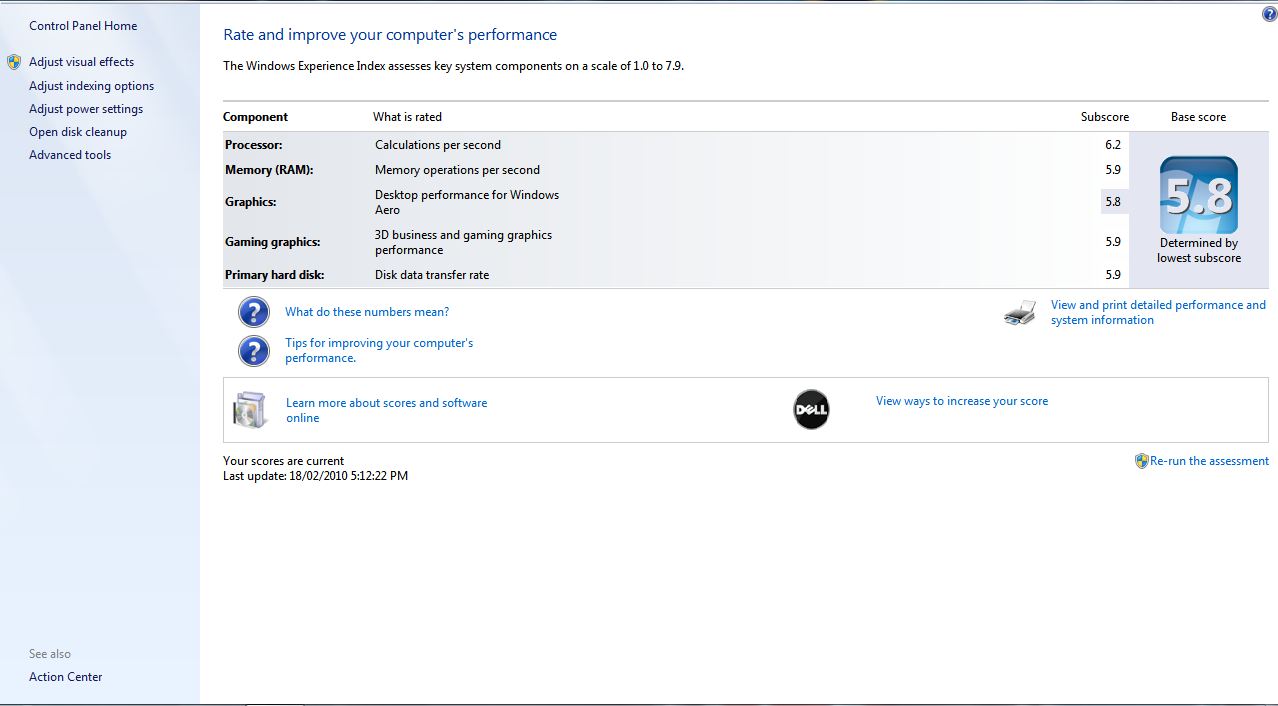The image size is (1278, 706).
Task: Select the Graphics row label
Action: pos(250,202)
